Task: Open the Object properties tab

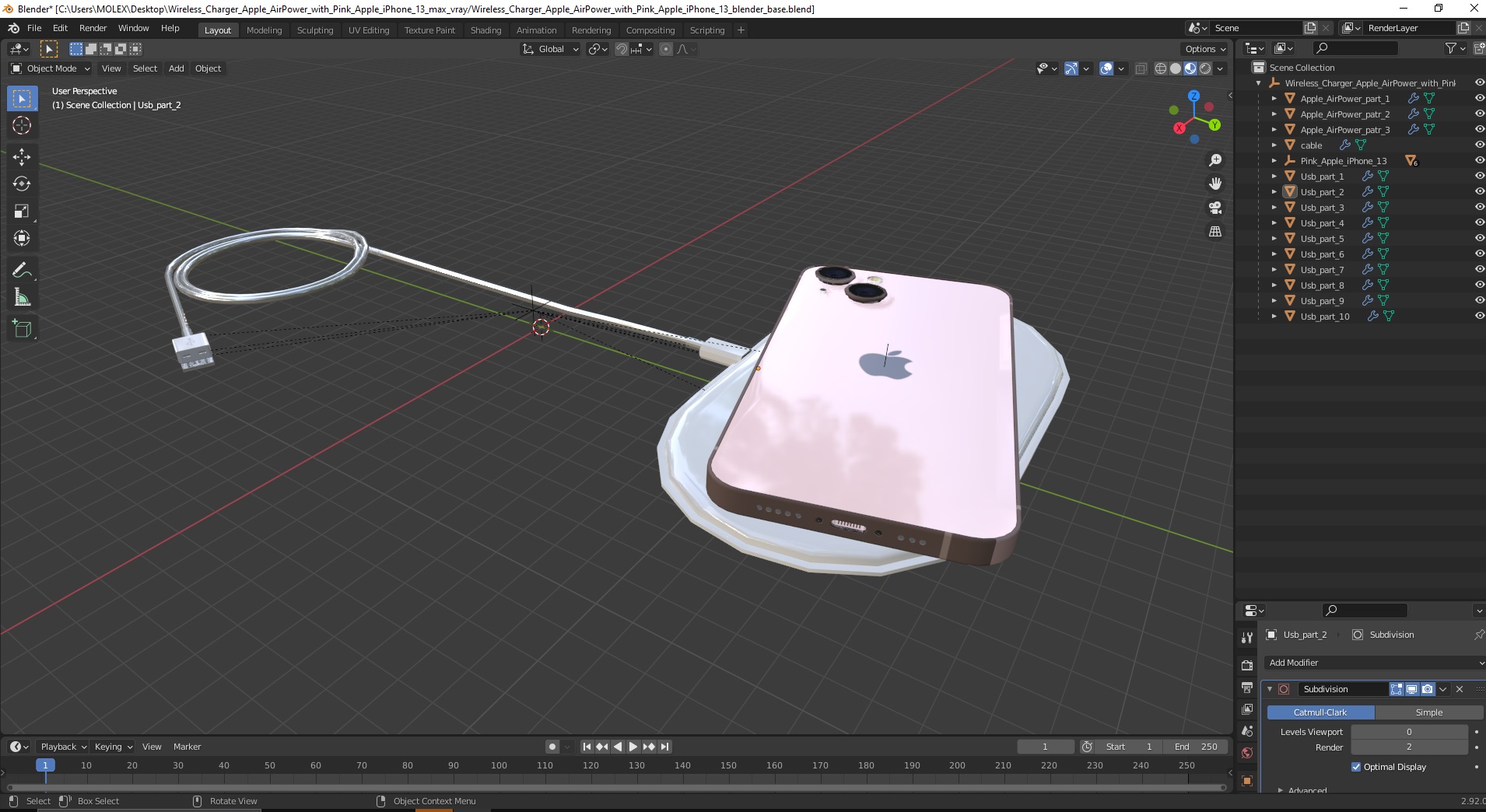Action: pos(1247,780)
